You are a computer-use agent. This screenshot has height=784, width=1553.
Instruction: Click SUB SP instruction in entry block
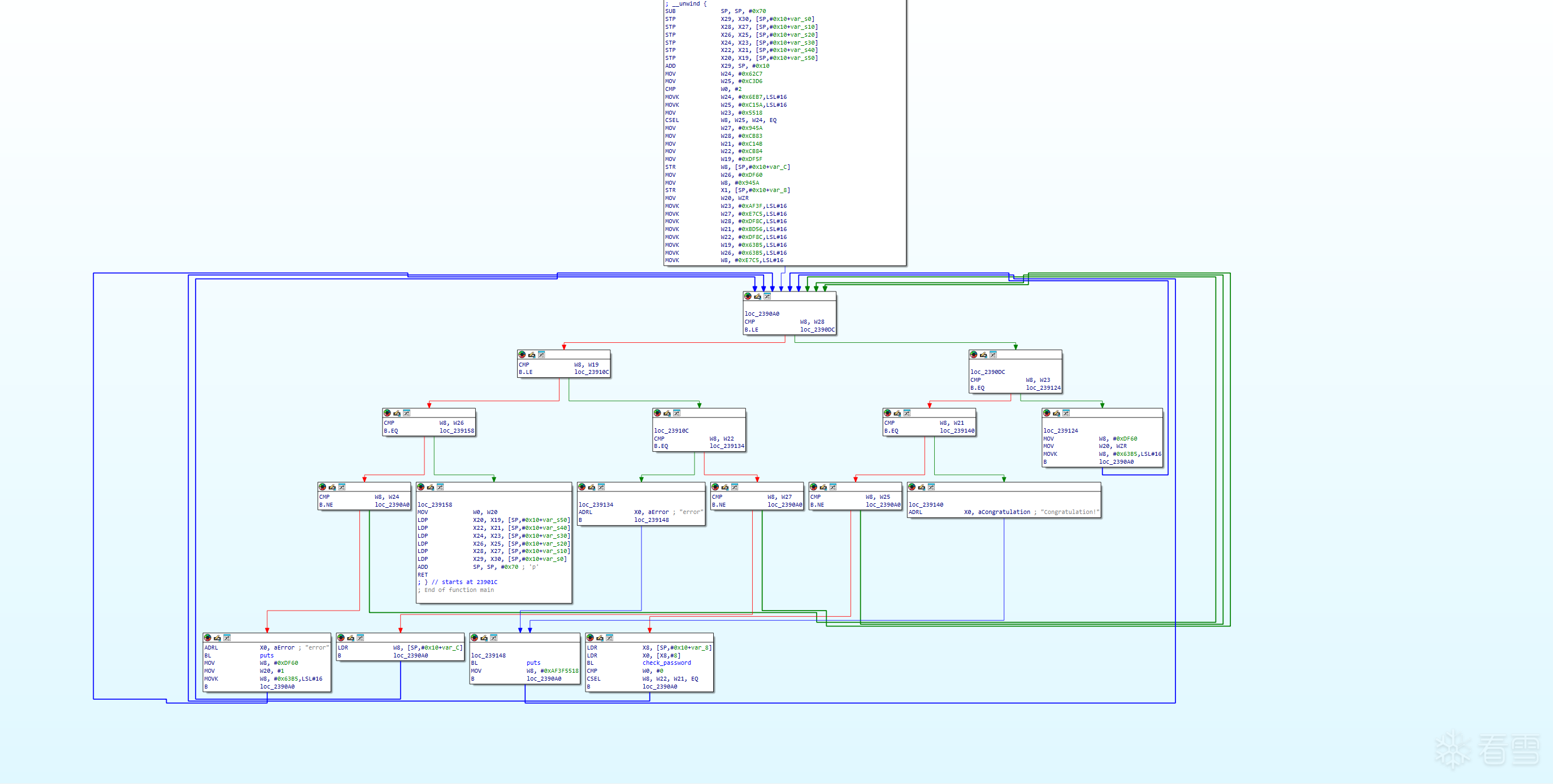670,11
